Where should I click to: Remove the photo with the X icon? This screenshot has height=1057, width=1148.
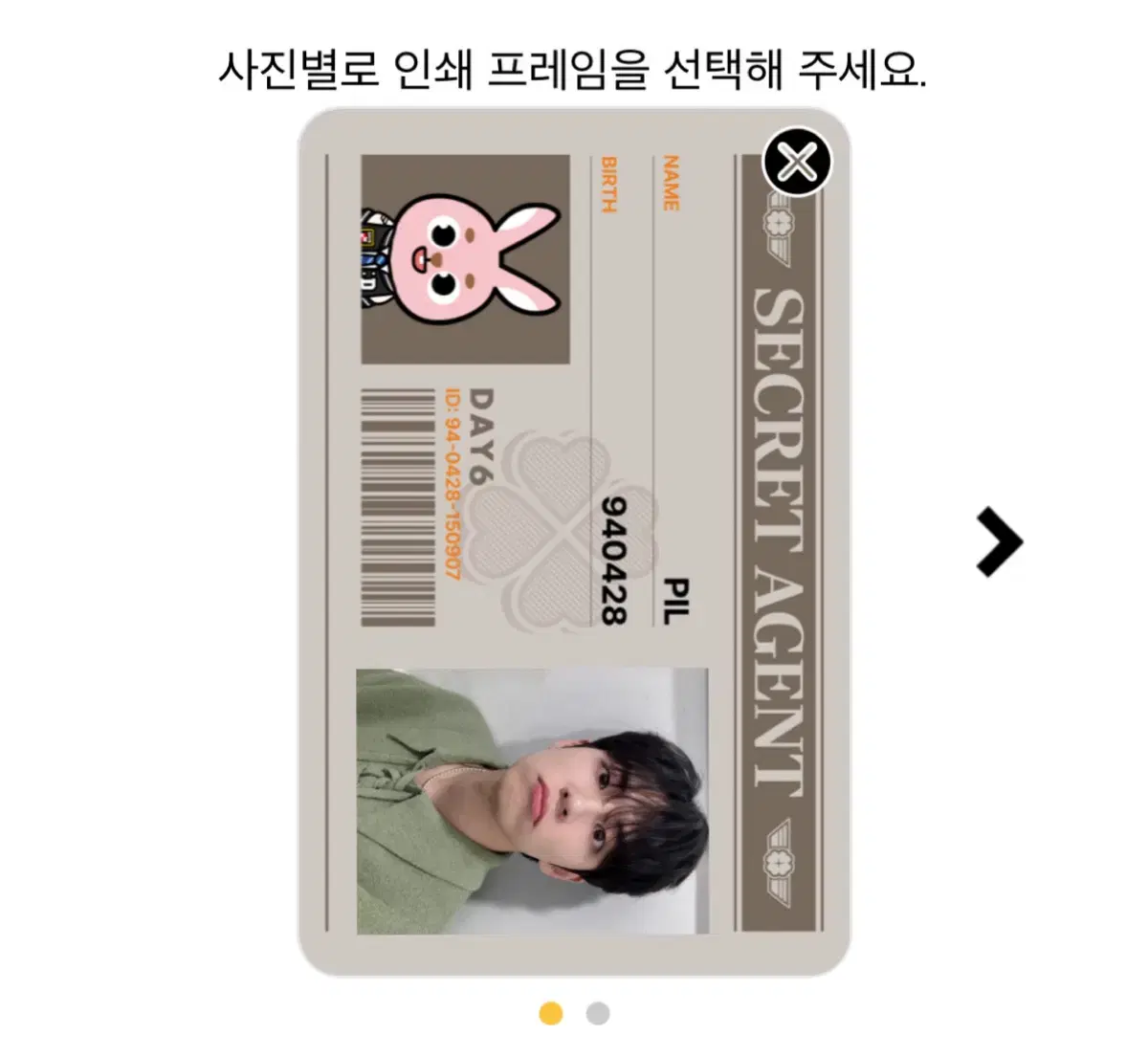coord(797,161)
